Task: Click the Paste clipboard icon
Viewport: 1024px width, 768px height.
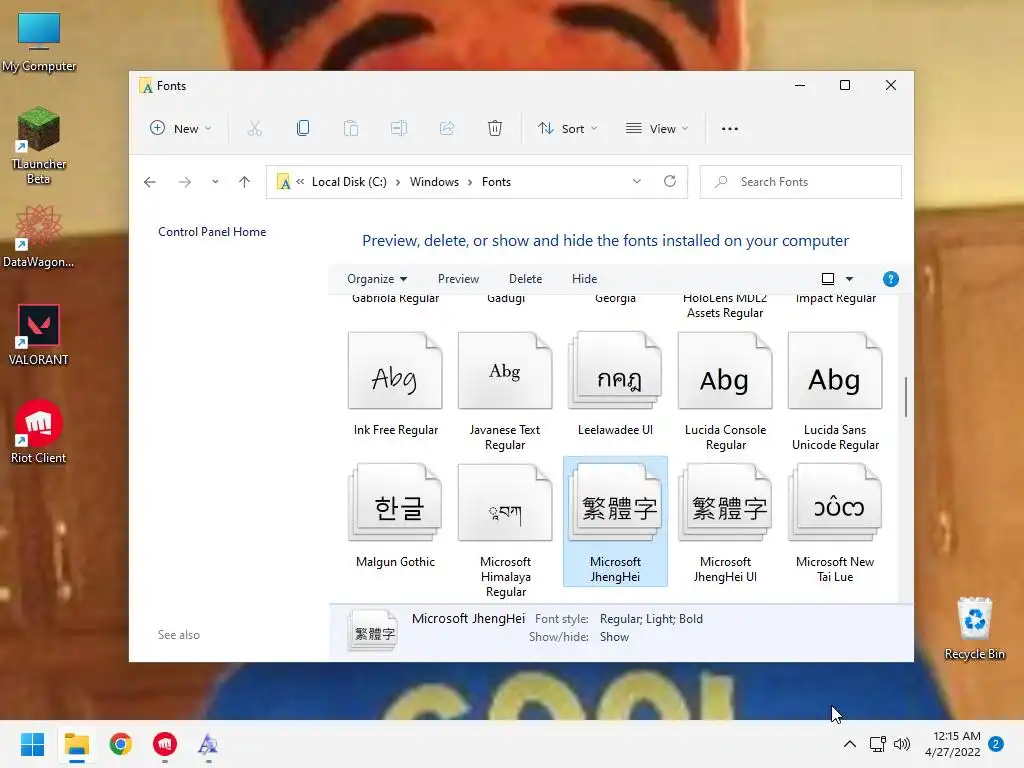Action: pyautogui.click(x=351, y=129)
